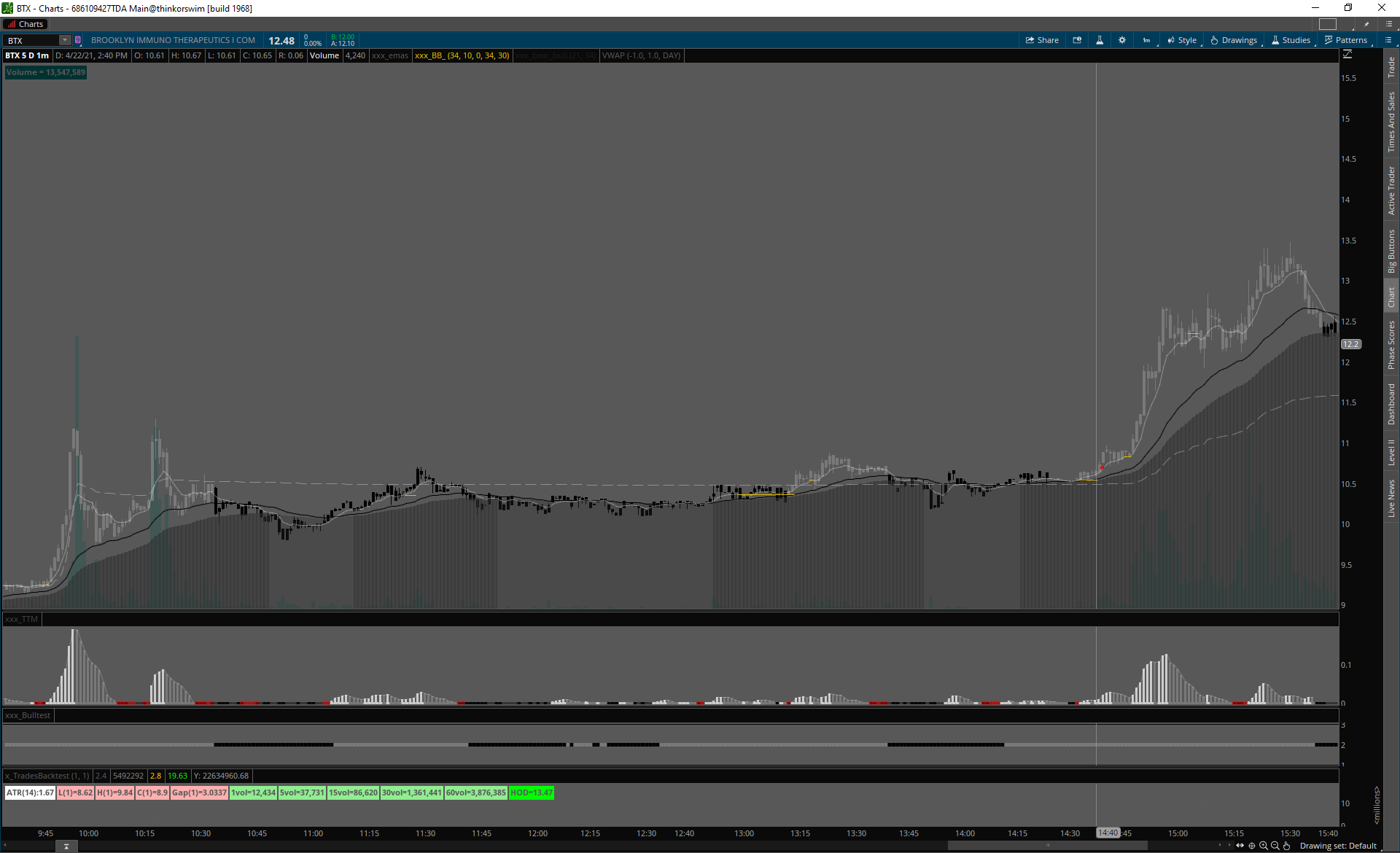1400x853 pixels.
Task: Open the Level II side tab
Action: click(1391, 452)
